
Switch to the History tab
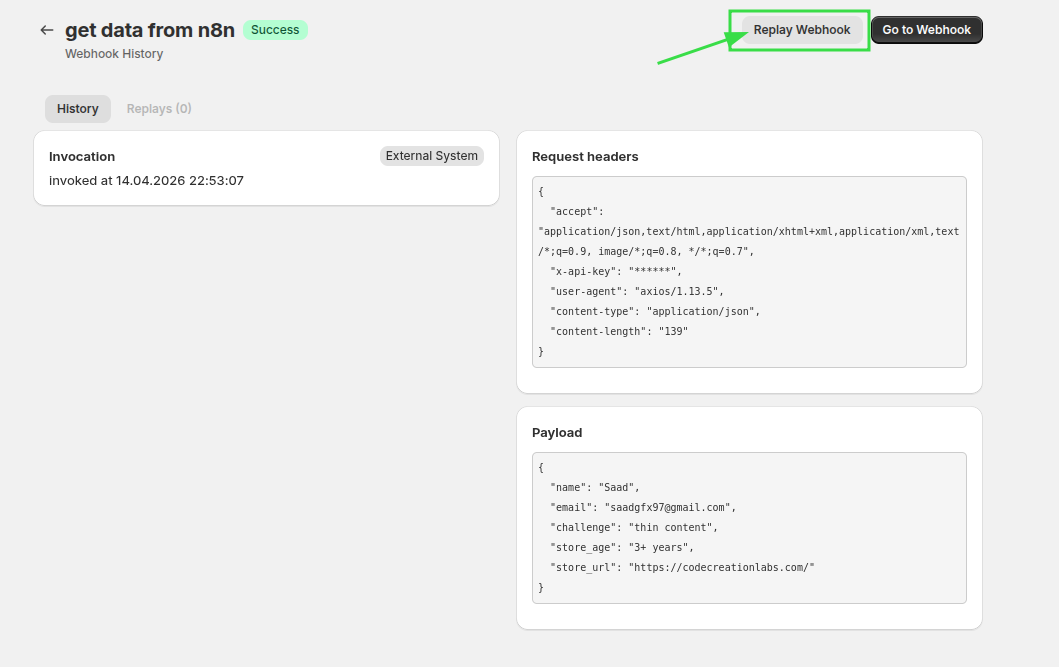click(x=78, y=109)
